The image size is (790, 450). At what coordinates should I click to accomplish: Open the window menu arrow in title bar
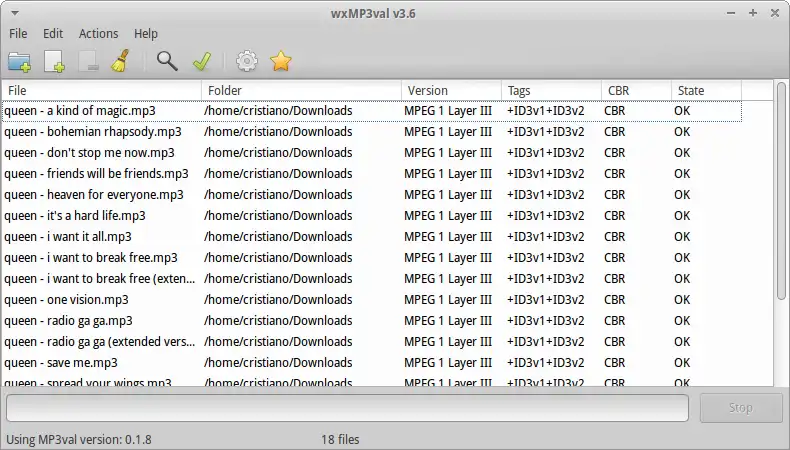15,13
